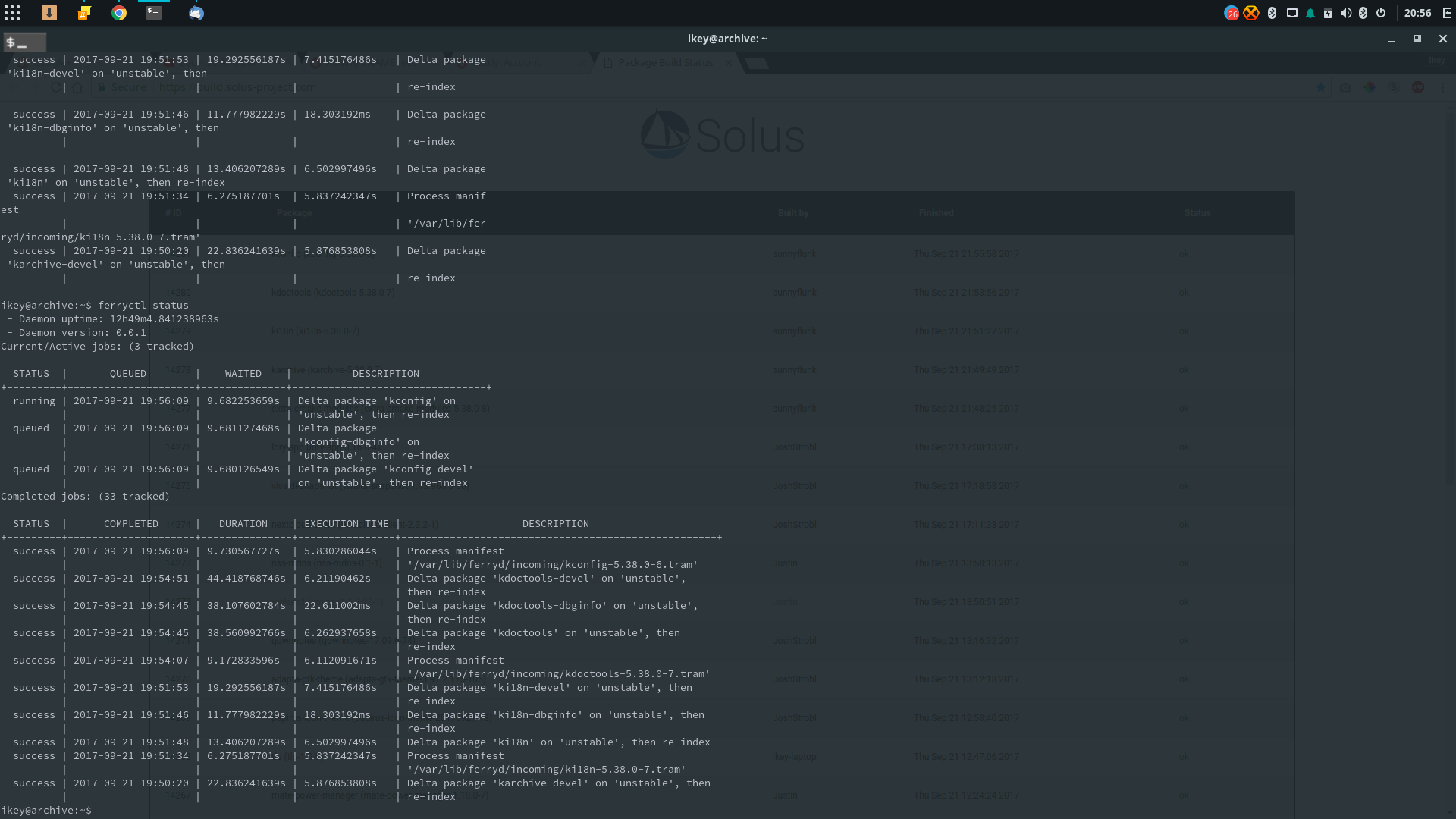
Task: Click the WAITED column header
Action: tap(243, 374)
